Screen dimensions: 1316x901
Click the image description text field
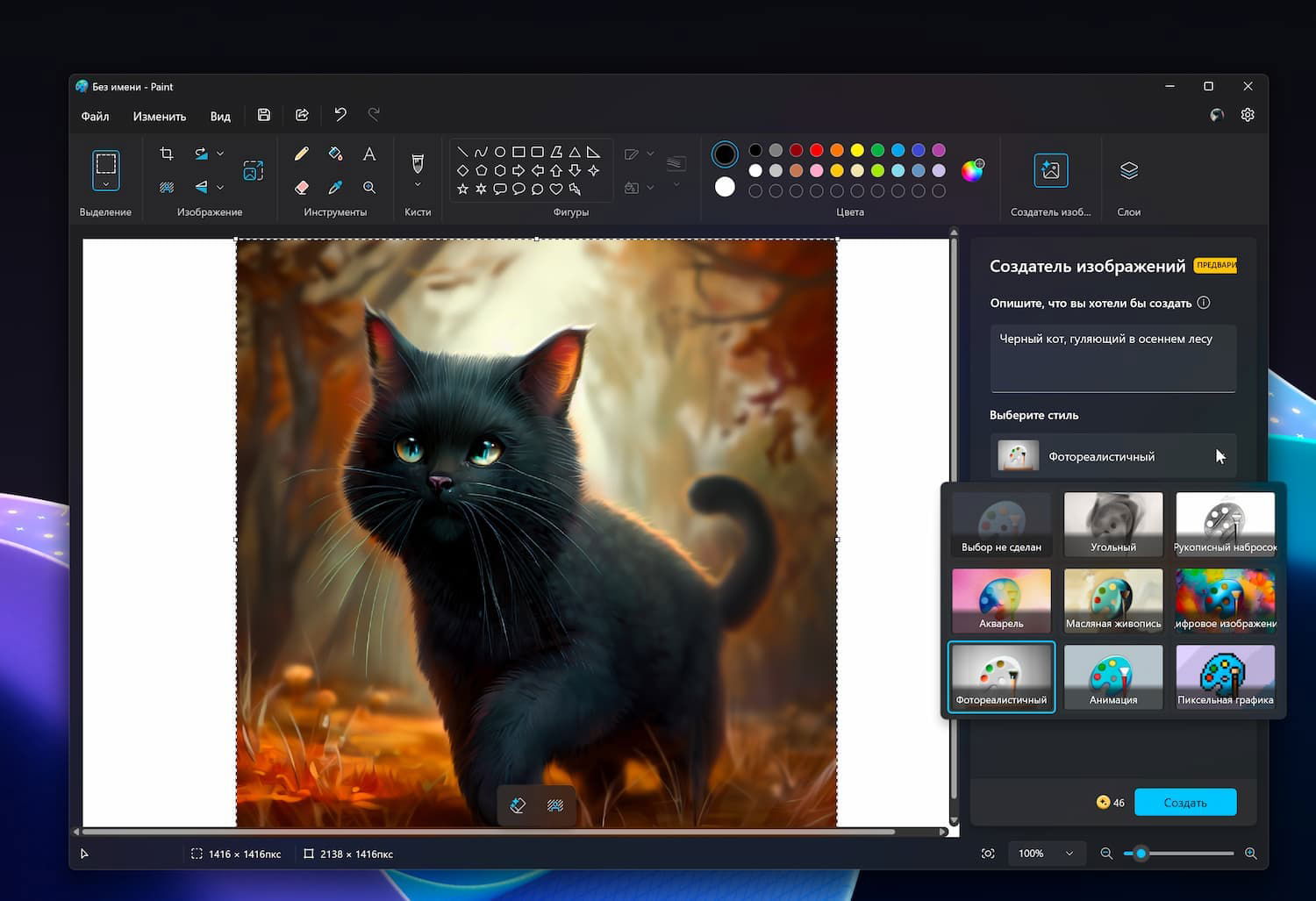click(x=1112, y=358)
